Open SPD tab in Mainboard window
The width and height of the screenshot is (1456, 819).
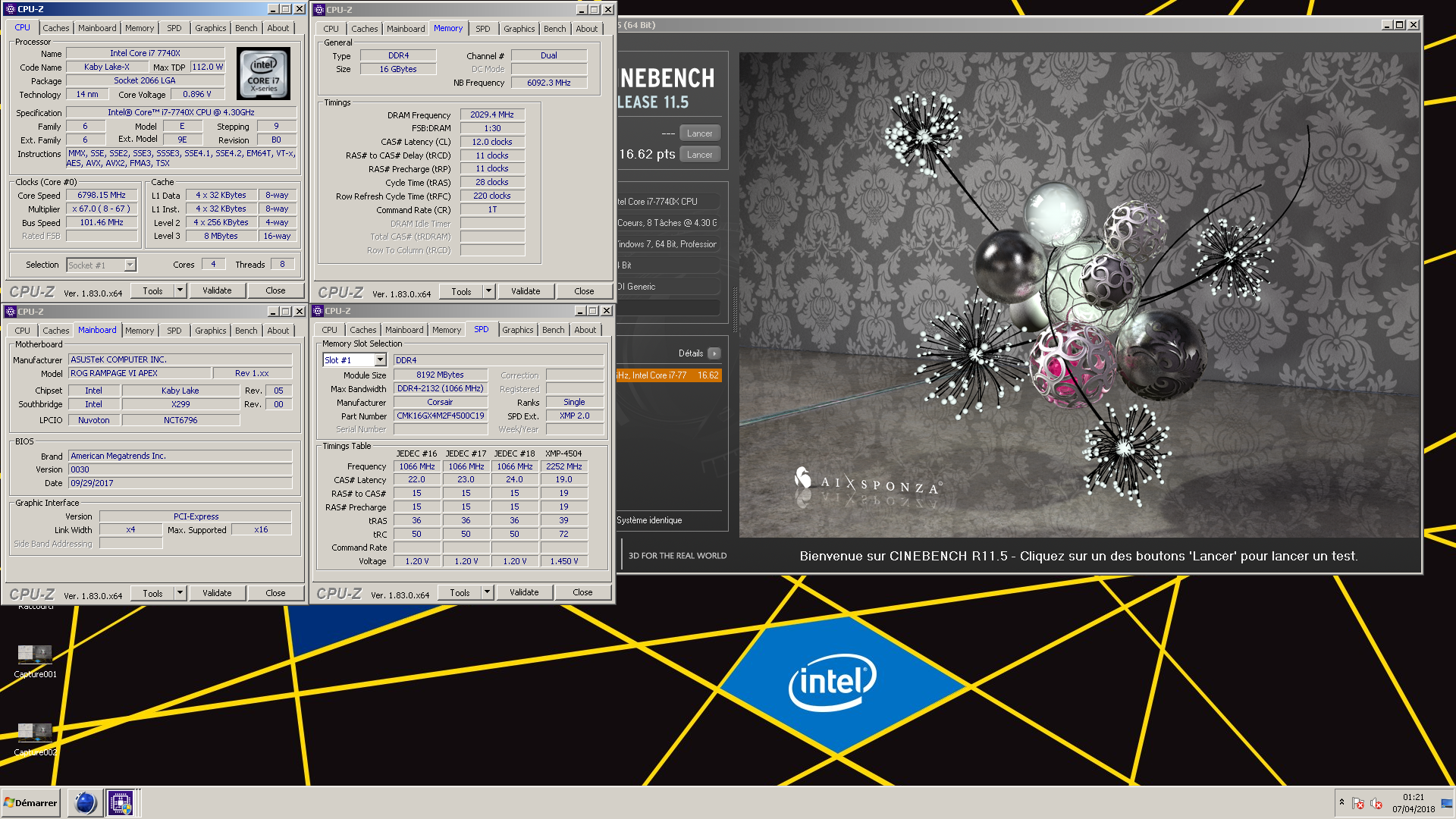[174, 331]
